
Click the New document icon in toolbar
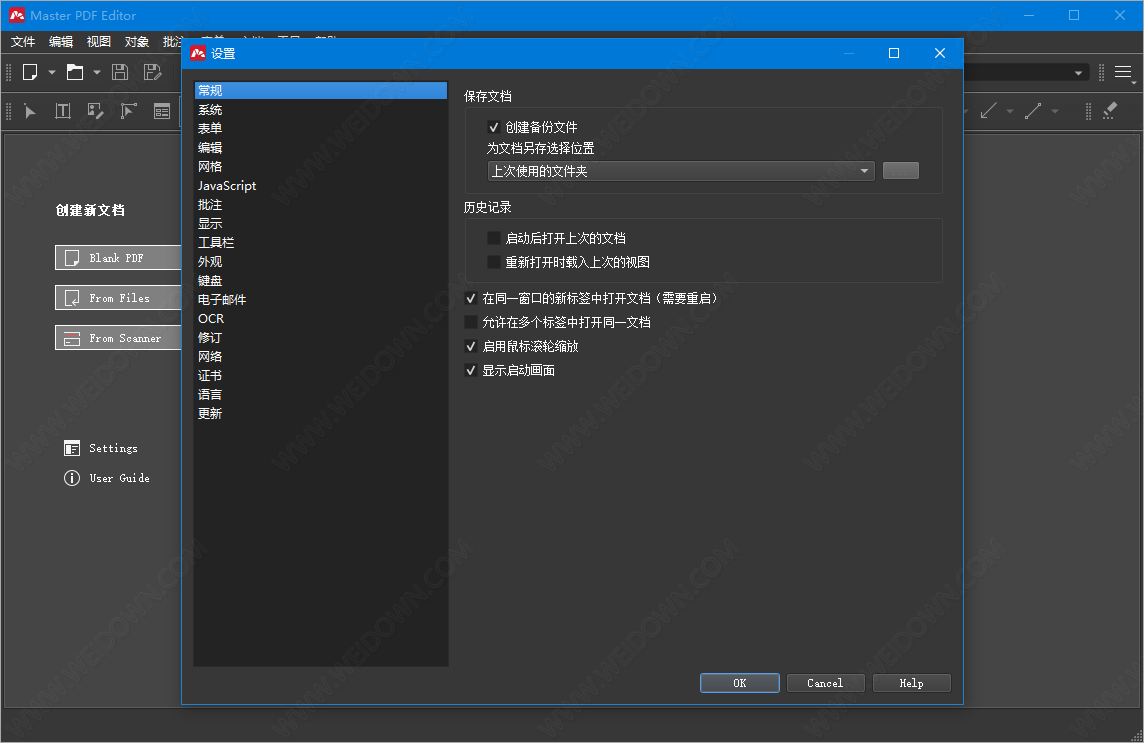click(x=30, y=72)
